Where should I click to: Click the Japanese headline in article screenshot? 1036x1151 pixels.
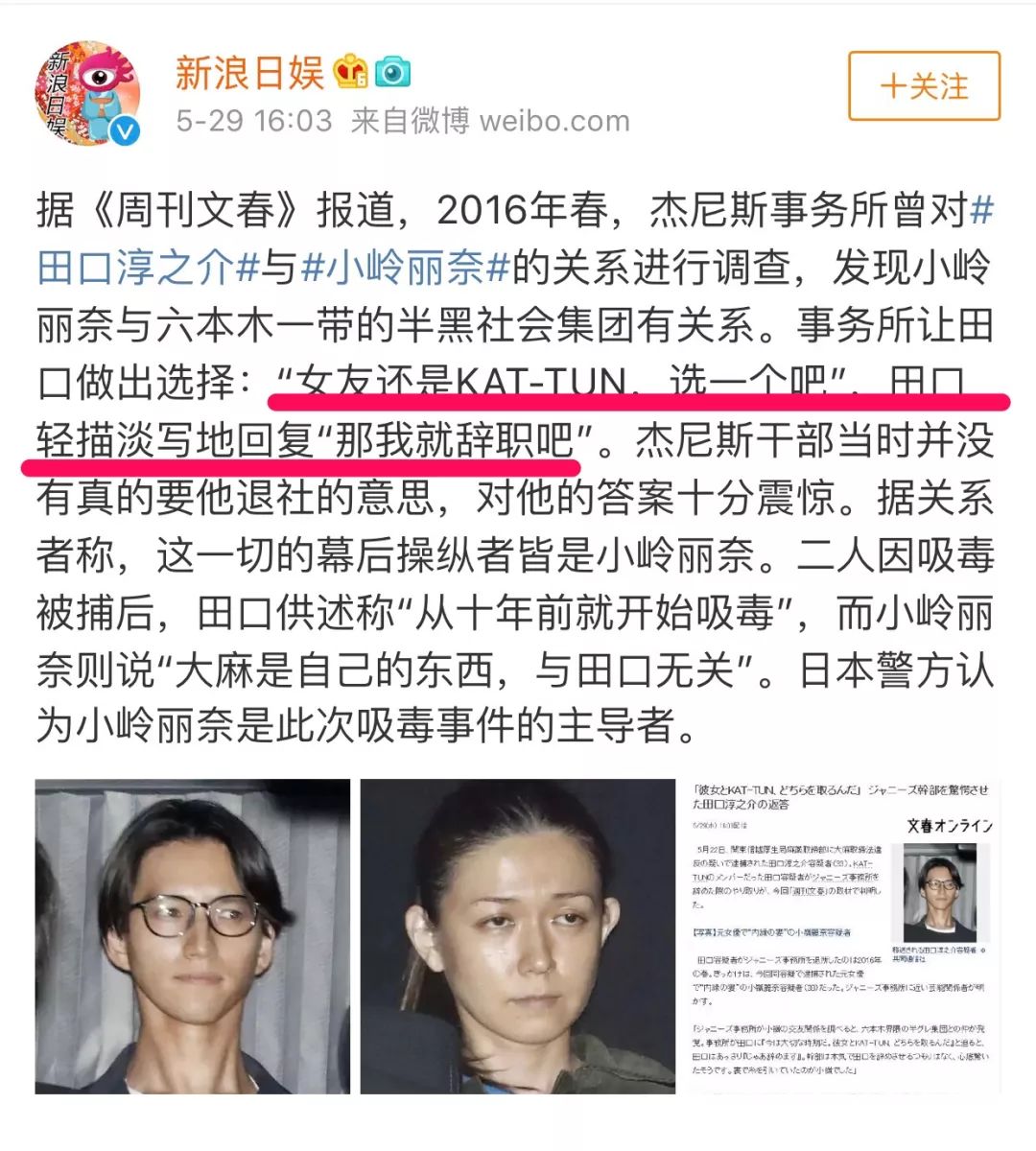pyautogui.click(x=839, y=795)
